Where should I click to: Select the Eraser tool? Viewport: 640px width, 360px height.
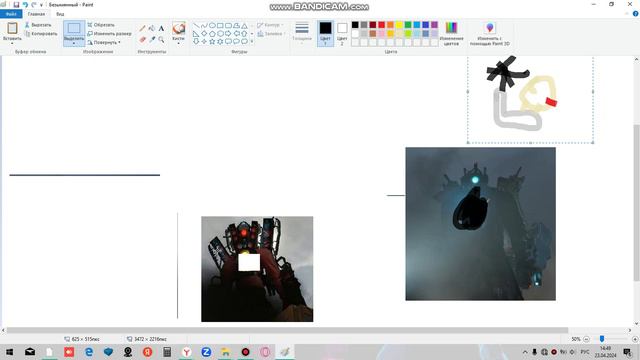point(142,40)
